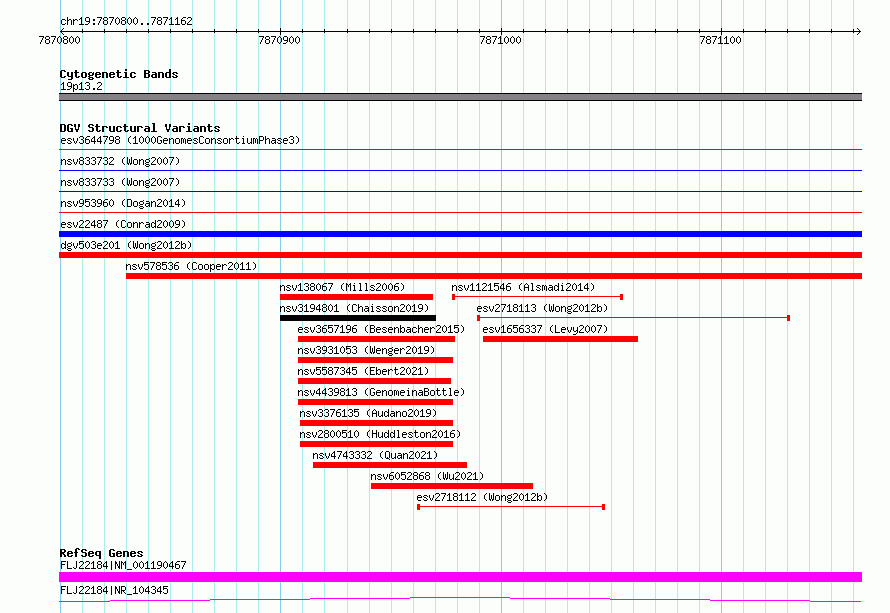This screenshot has height=613, width=890.
Task: Click the nsv6052868 (Wu2021) red bar
Action: 452,486
